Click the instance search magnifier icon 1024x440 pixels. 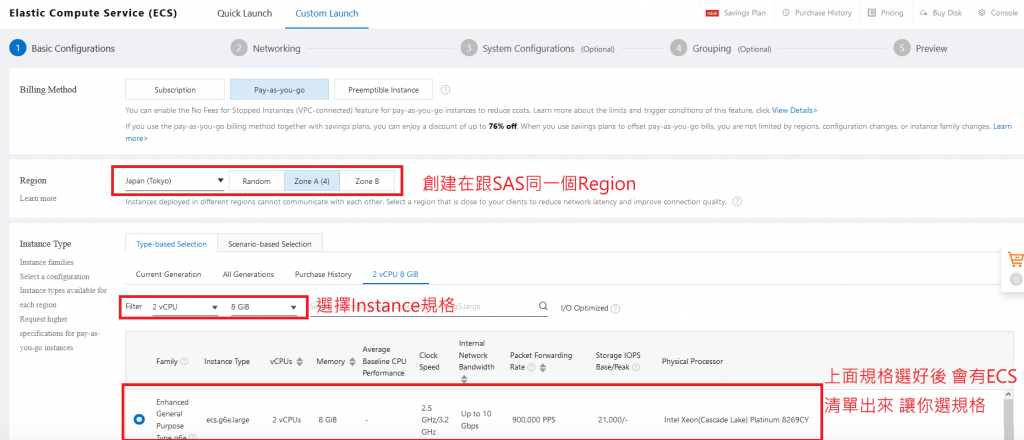tap(543, 306)
